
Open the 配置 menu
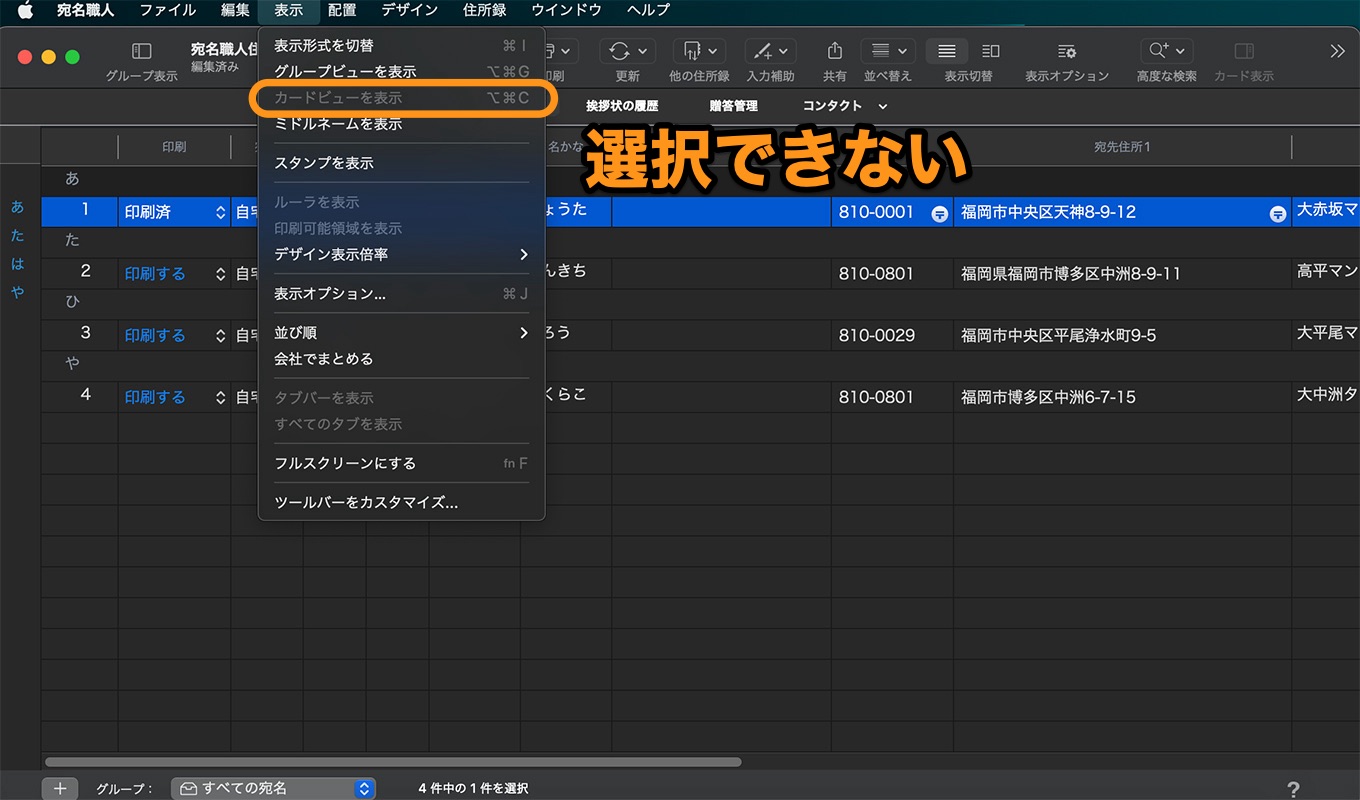342,10
